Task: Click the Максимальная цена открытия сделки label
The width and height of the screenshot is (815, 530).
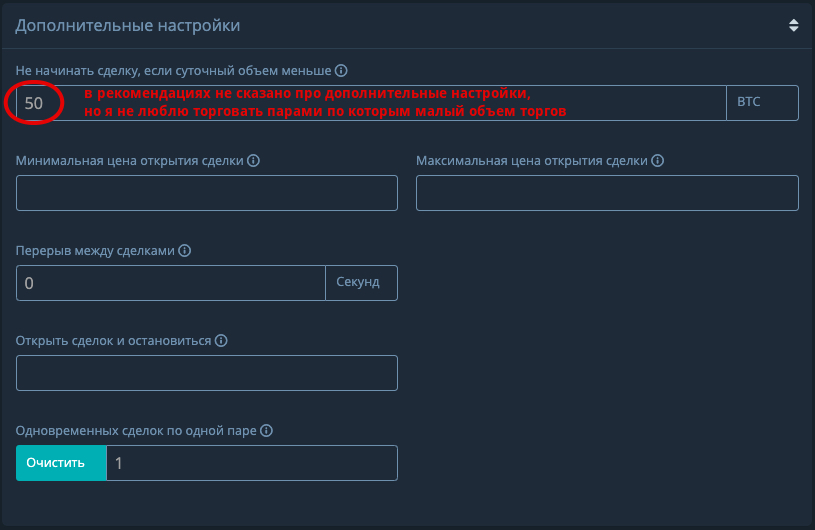Action: 531,160
